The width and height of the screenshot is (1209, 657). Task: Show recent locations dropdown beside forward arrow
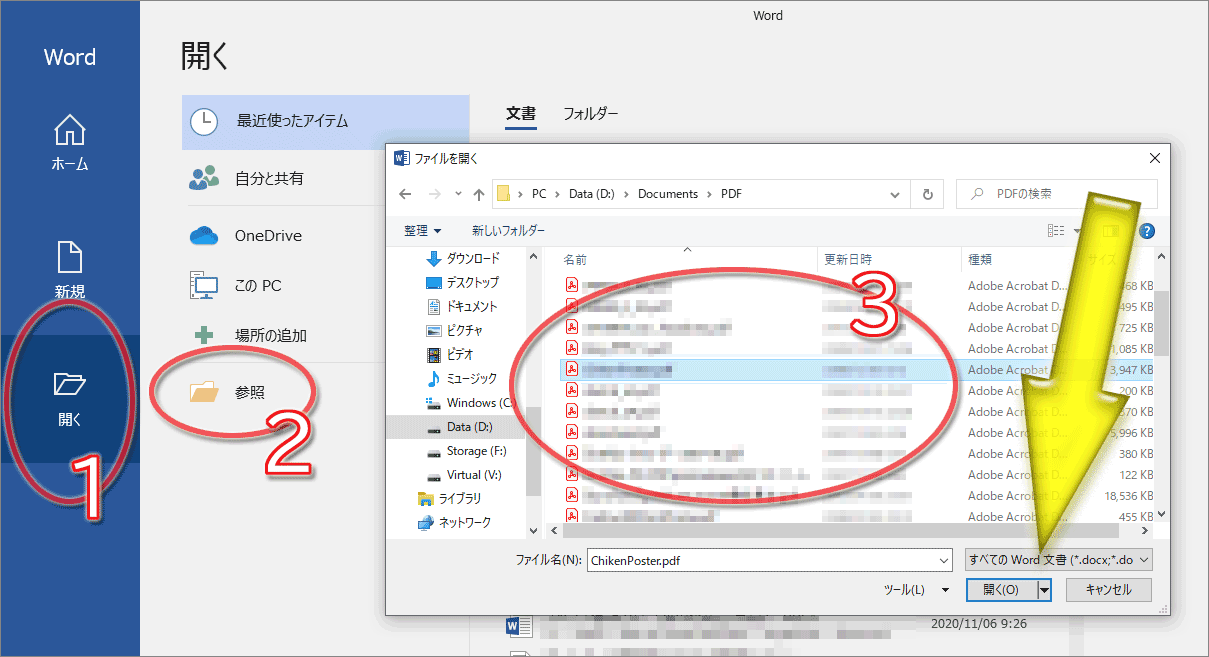(x=458, y=194)
